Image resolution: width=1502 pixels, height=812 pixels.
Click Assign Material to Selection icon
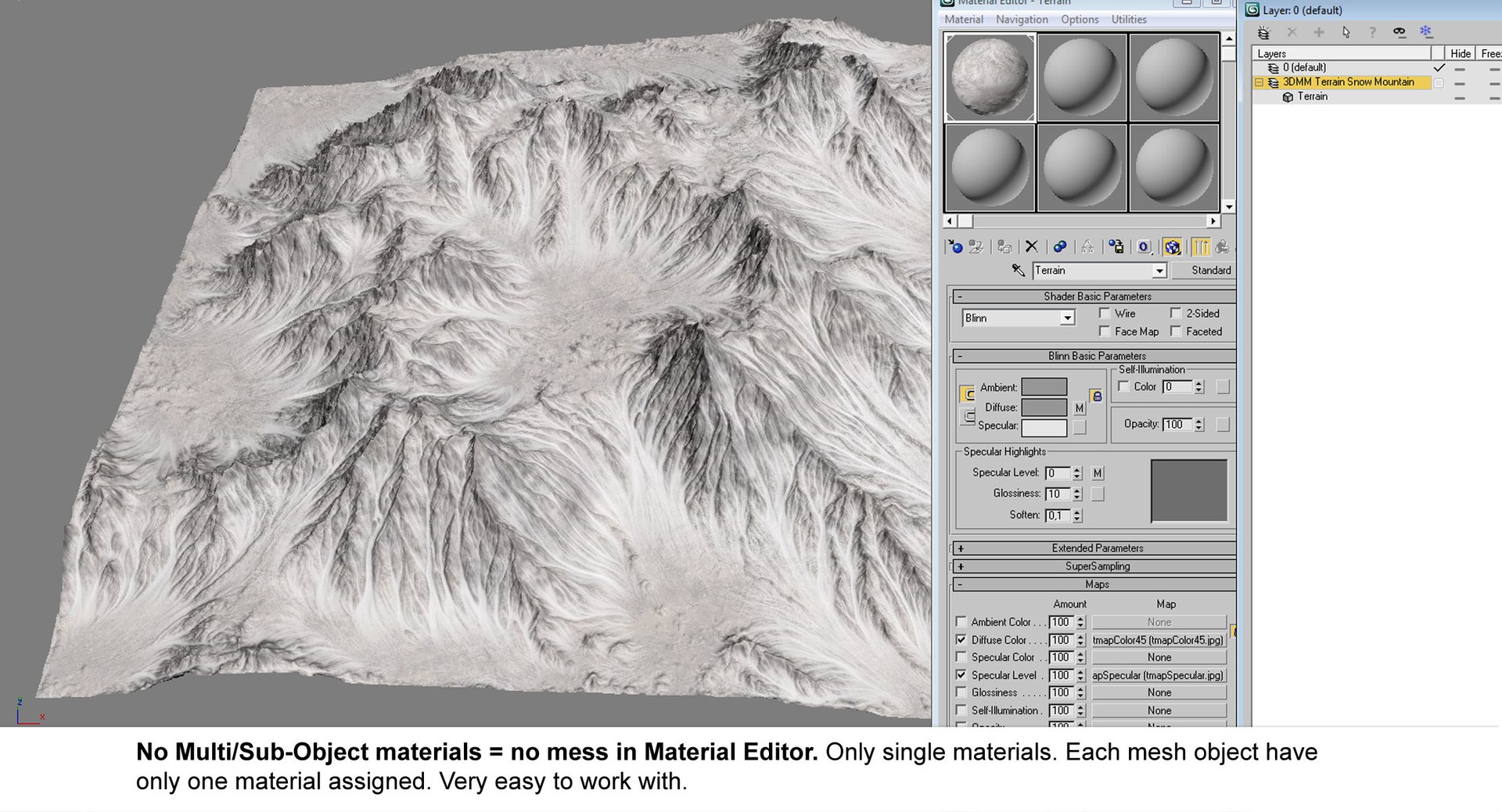click(1004, 247)
